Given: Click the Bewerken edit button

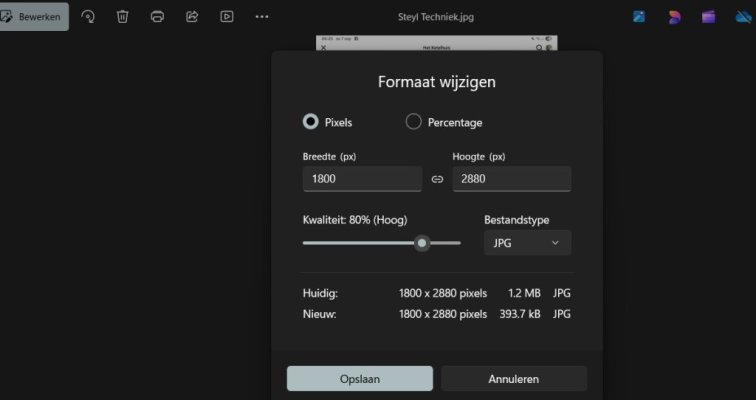Looking at the screenshot, I should point(34,17).
